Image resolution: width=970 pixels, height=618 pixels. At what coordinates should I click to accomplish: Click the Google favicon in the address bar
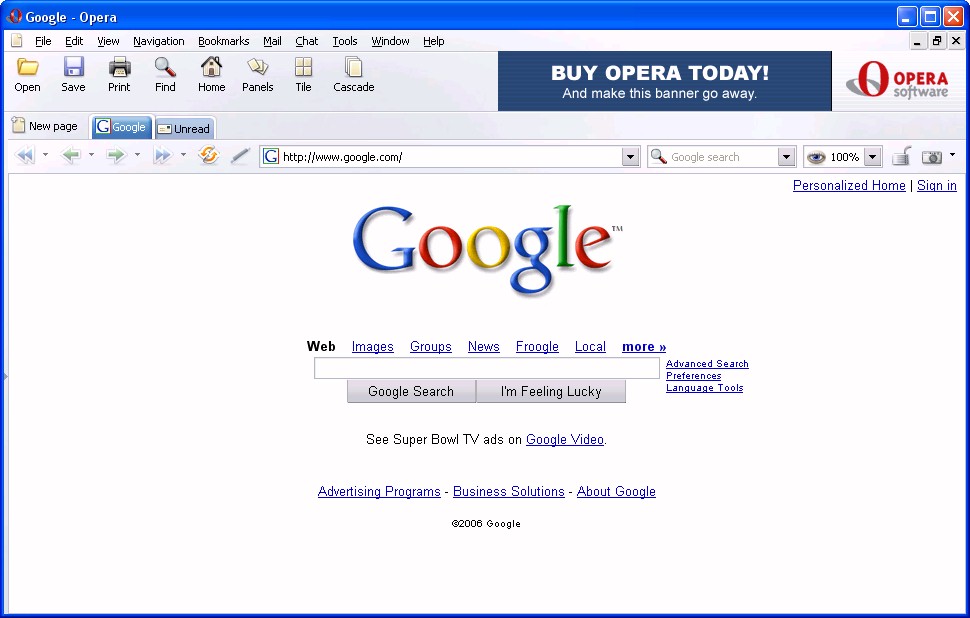click(x=271, y=157)
